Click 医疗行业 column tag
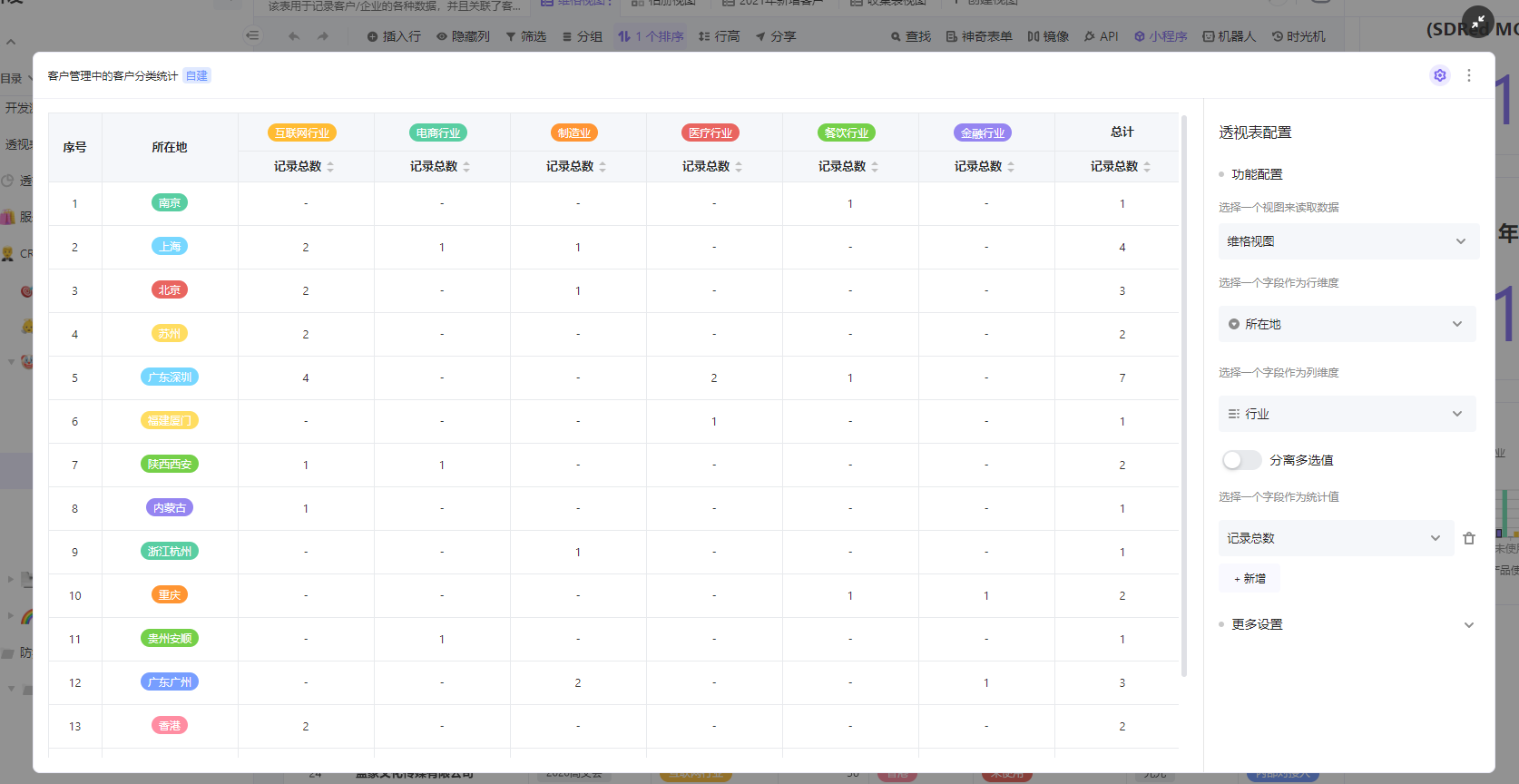Viewport: 1519px width, 784px height. [710, 132]
